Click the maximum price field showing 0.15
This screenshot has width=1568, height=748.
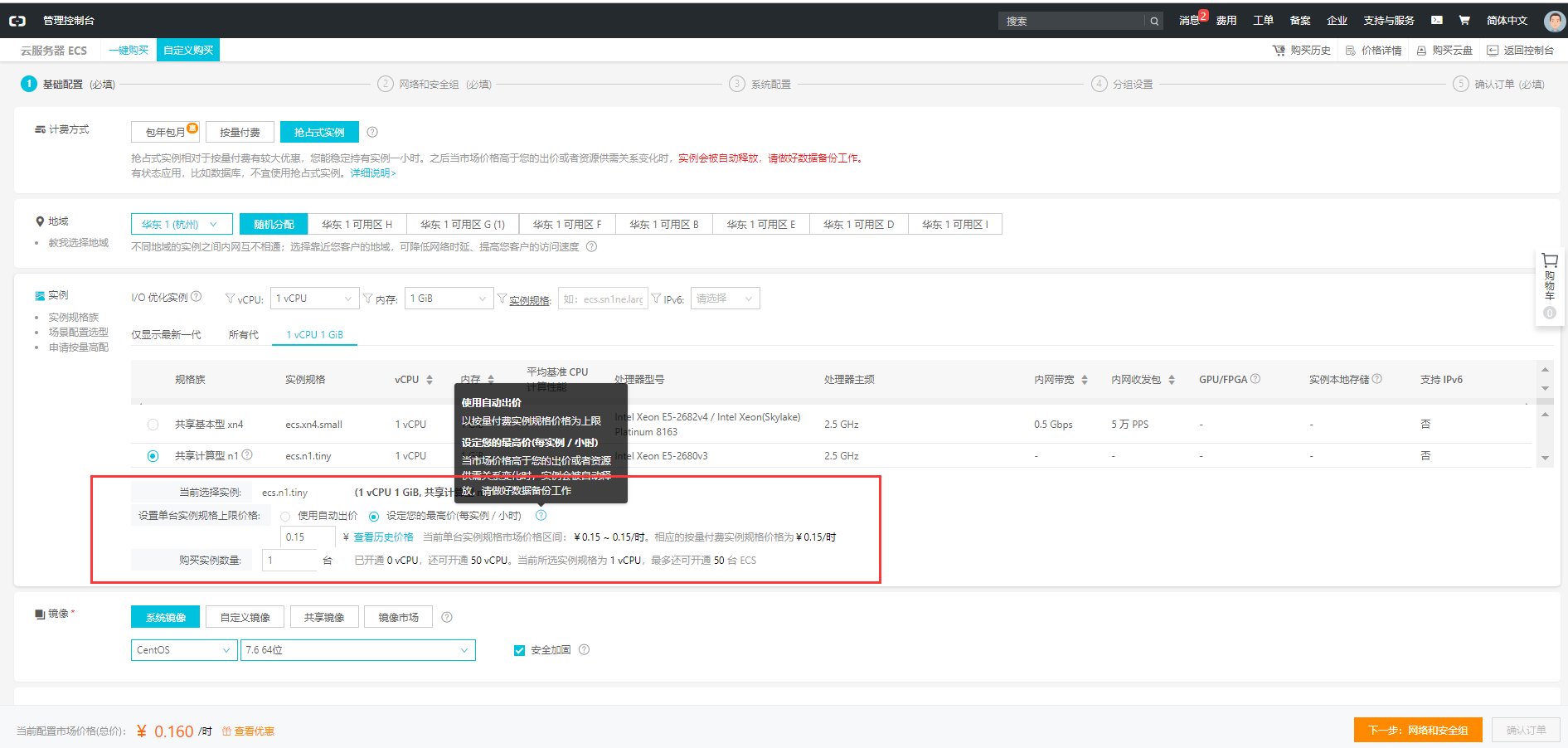pyautogui.click(x=308, y=537)
